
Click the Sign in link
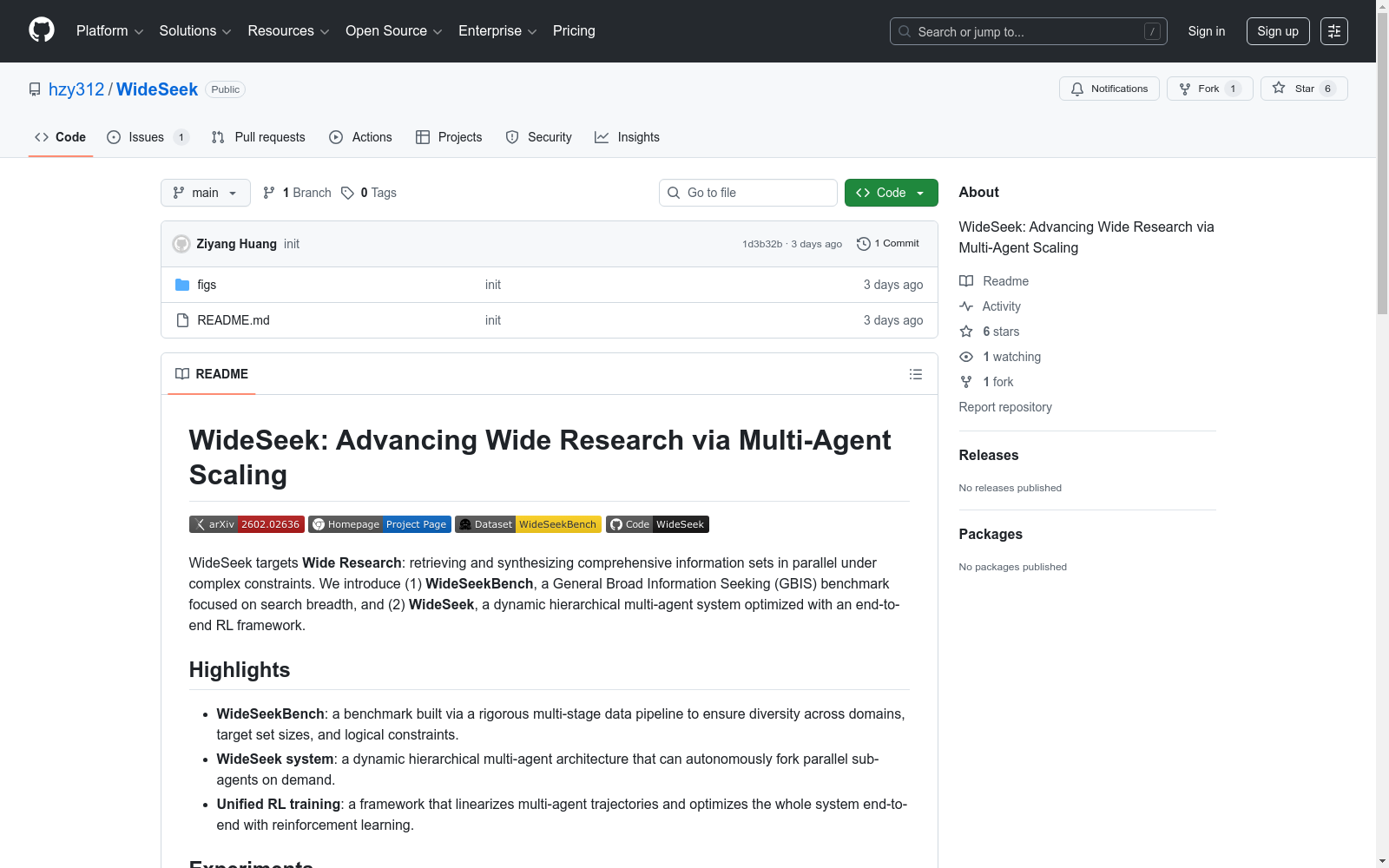pos(1207,31)
